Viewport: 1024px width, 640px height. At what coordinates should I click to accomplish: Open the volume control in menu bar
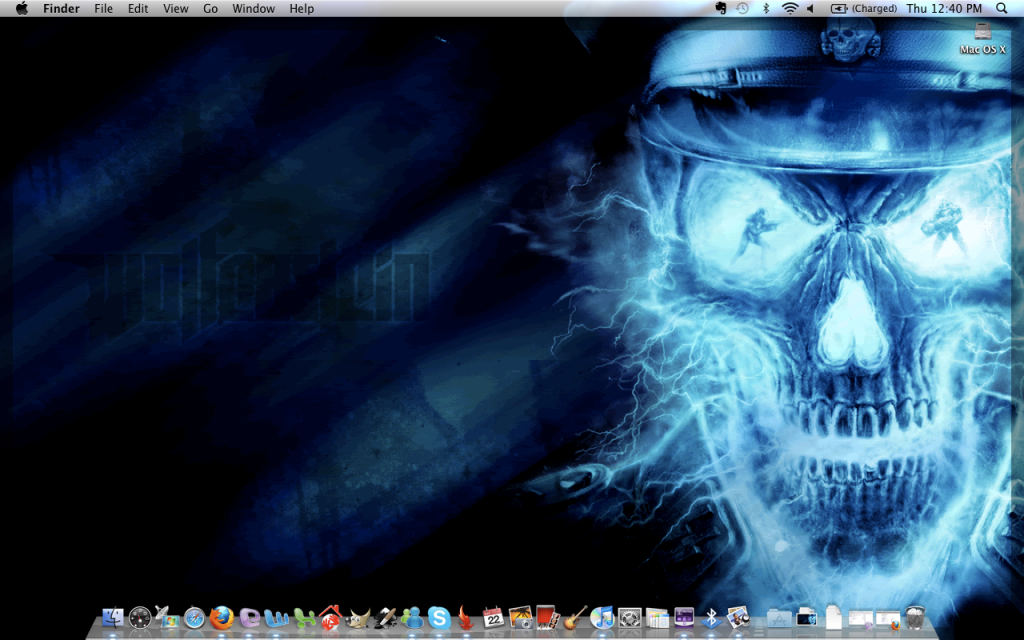pos(810,8)
